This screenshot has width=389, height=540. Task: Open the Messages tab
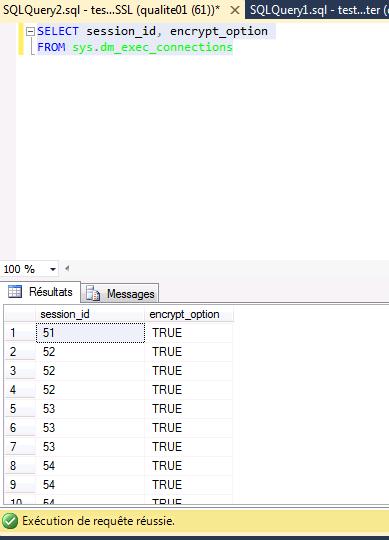[120, 294]
